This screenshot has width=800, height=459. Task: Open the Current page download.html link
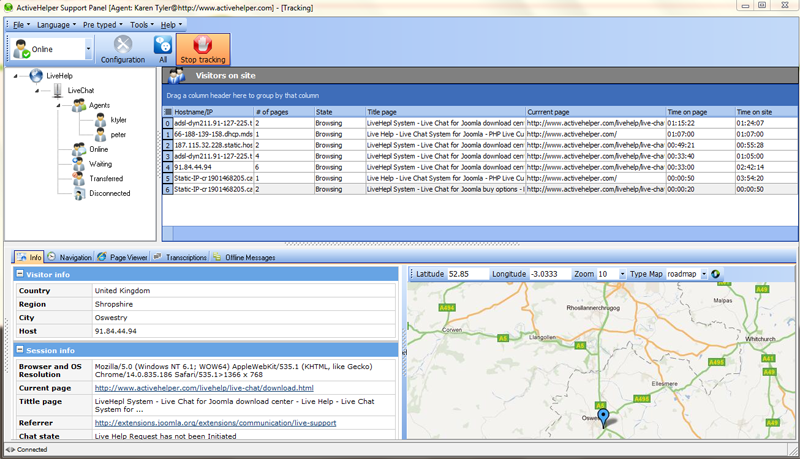[x=204, y=388]
